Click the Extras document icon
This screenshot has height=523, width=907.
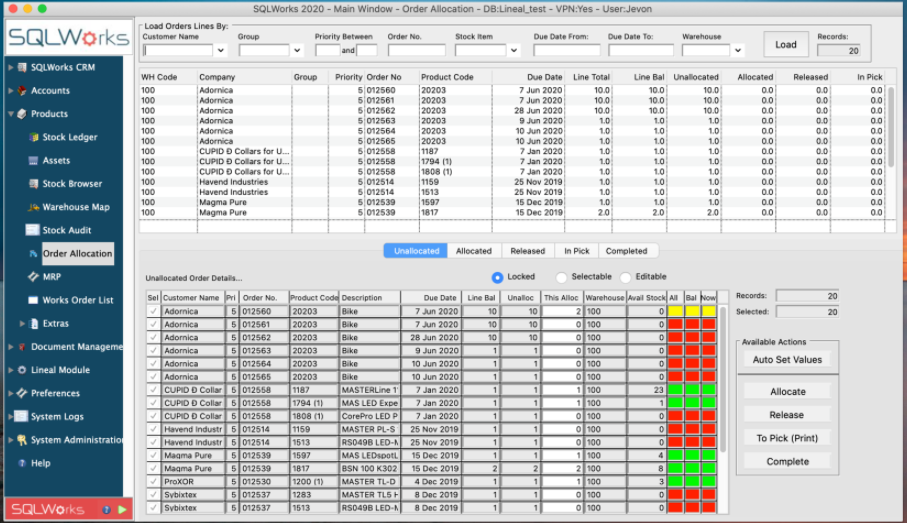click(x=34, y=323)
